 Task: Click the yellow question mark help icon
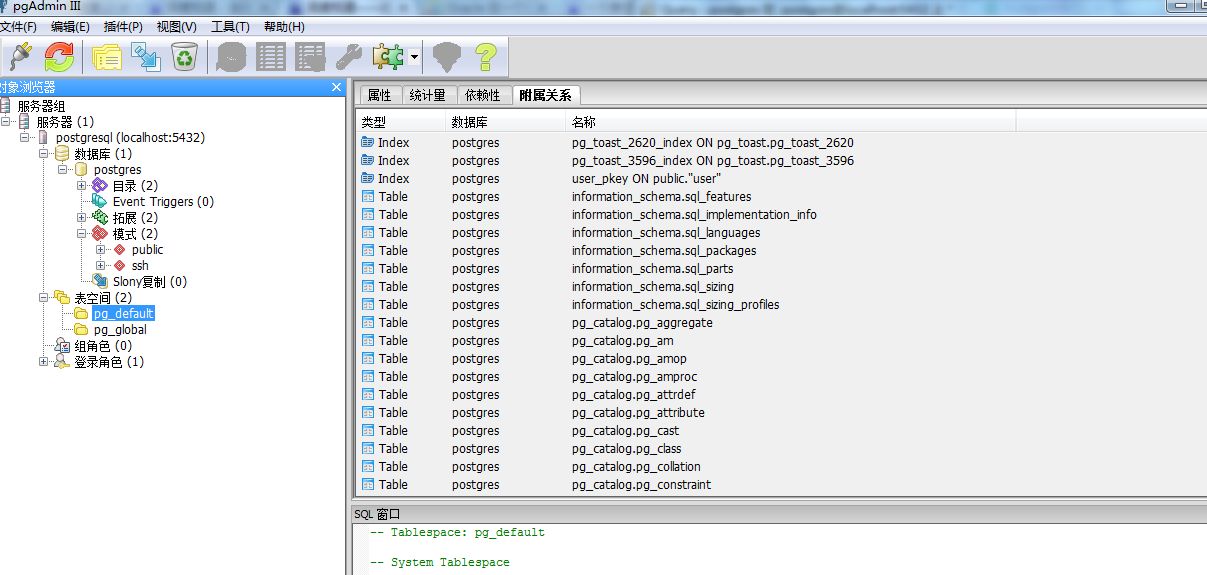tap(485, 57)
